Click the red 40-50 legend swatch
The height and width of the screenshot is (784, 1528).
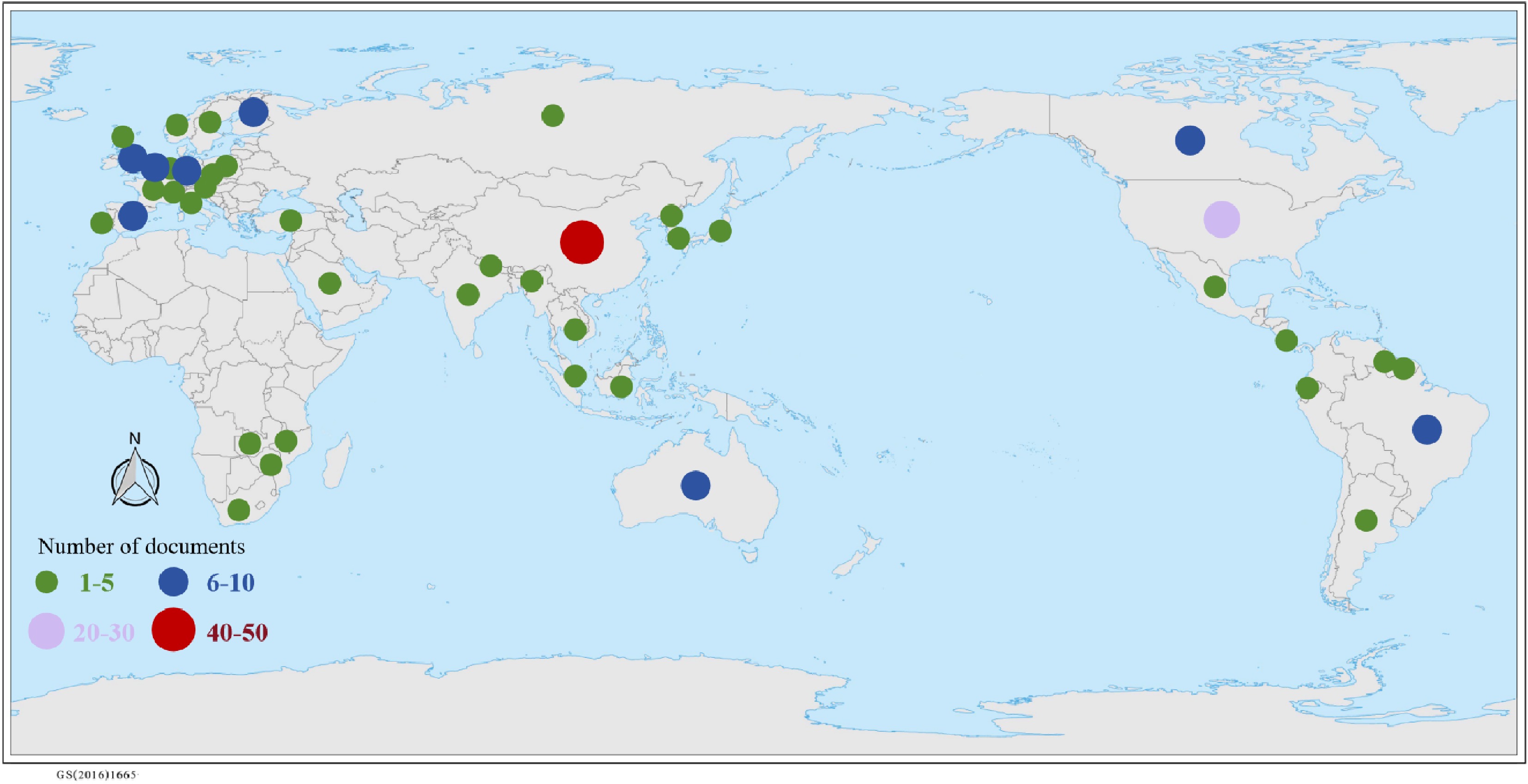pyautogui.click(x=173, y=629)
